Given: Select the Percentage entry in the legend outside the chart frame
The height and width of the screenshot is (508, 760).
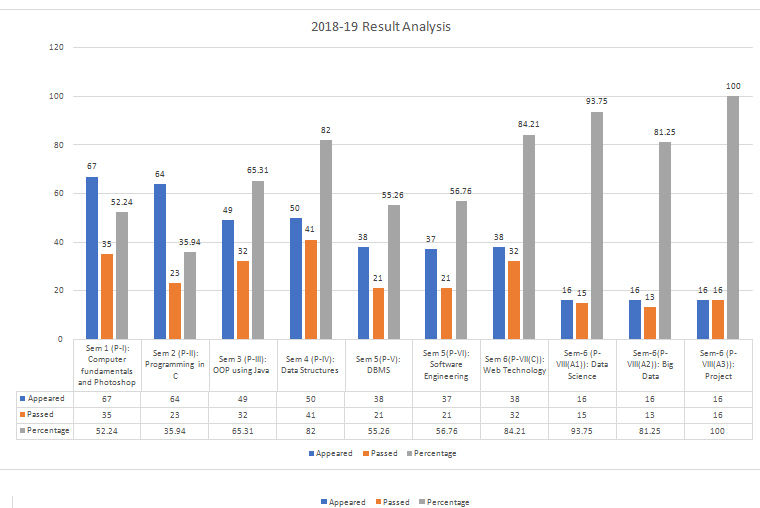Looking at the screenshot, I should (445, 502).
